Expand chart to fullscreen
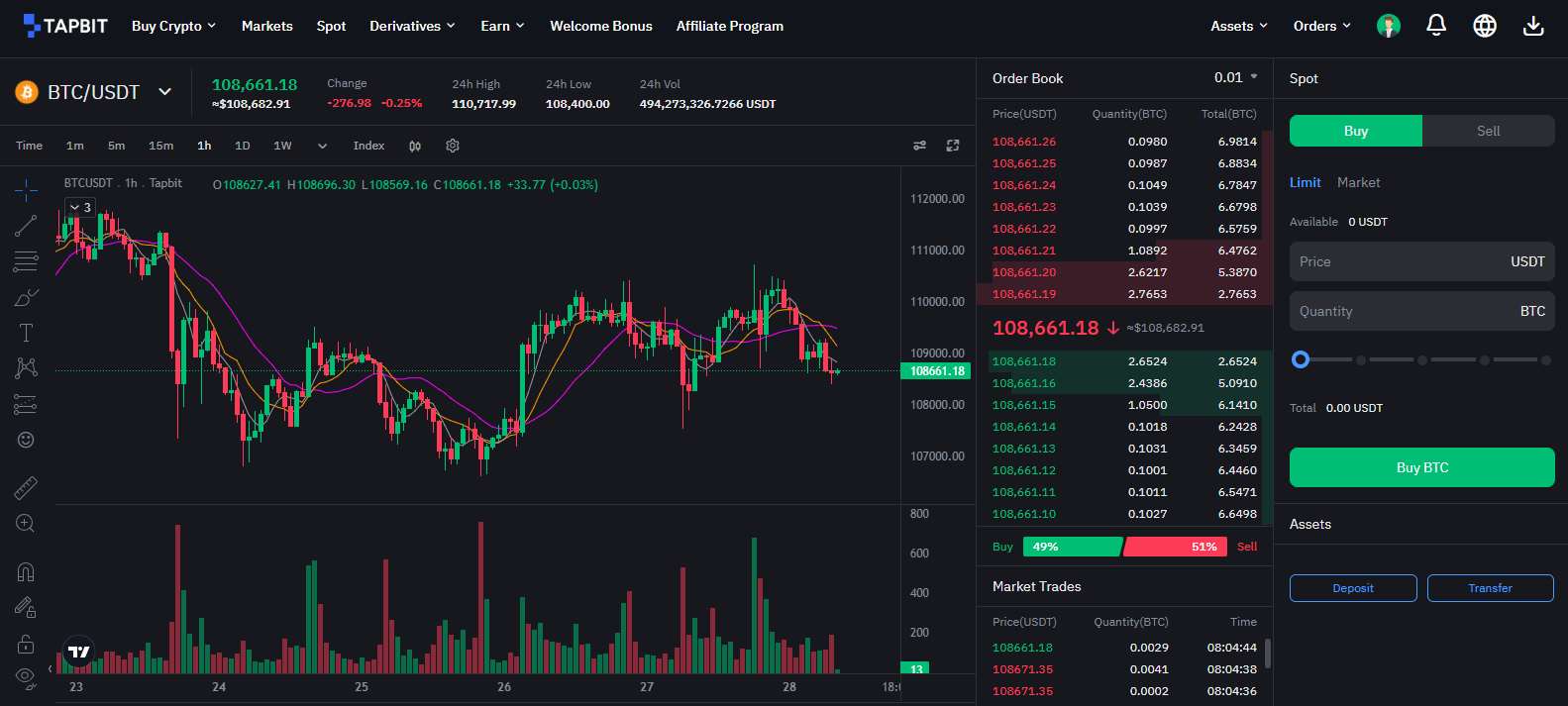Image resolution: width=1568 pixels, height=706 pixels. coord(953,146)
